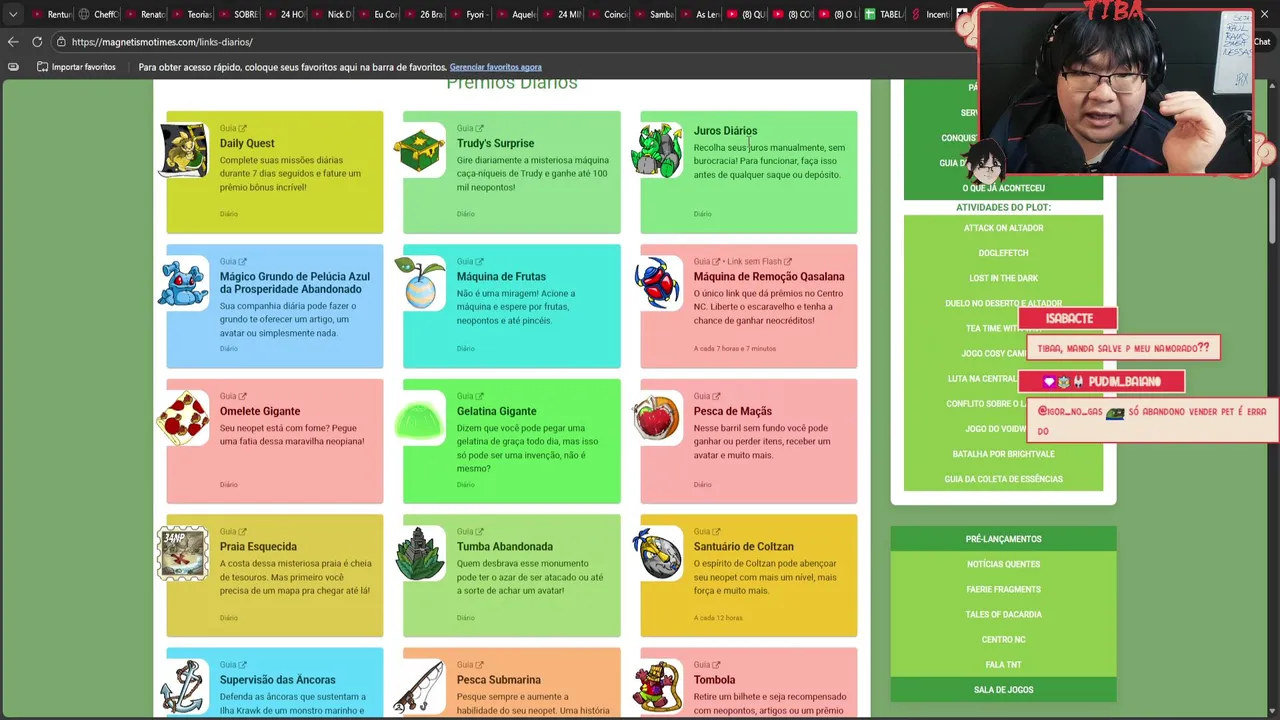The height and width of the screenshot is (720, 1280).
Task: Click the Tombola character icon
Action: pyautogui.click(x=657, y=687)
